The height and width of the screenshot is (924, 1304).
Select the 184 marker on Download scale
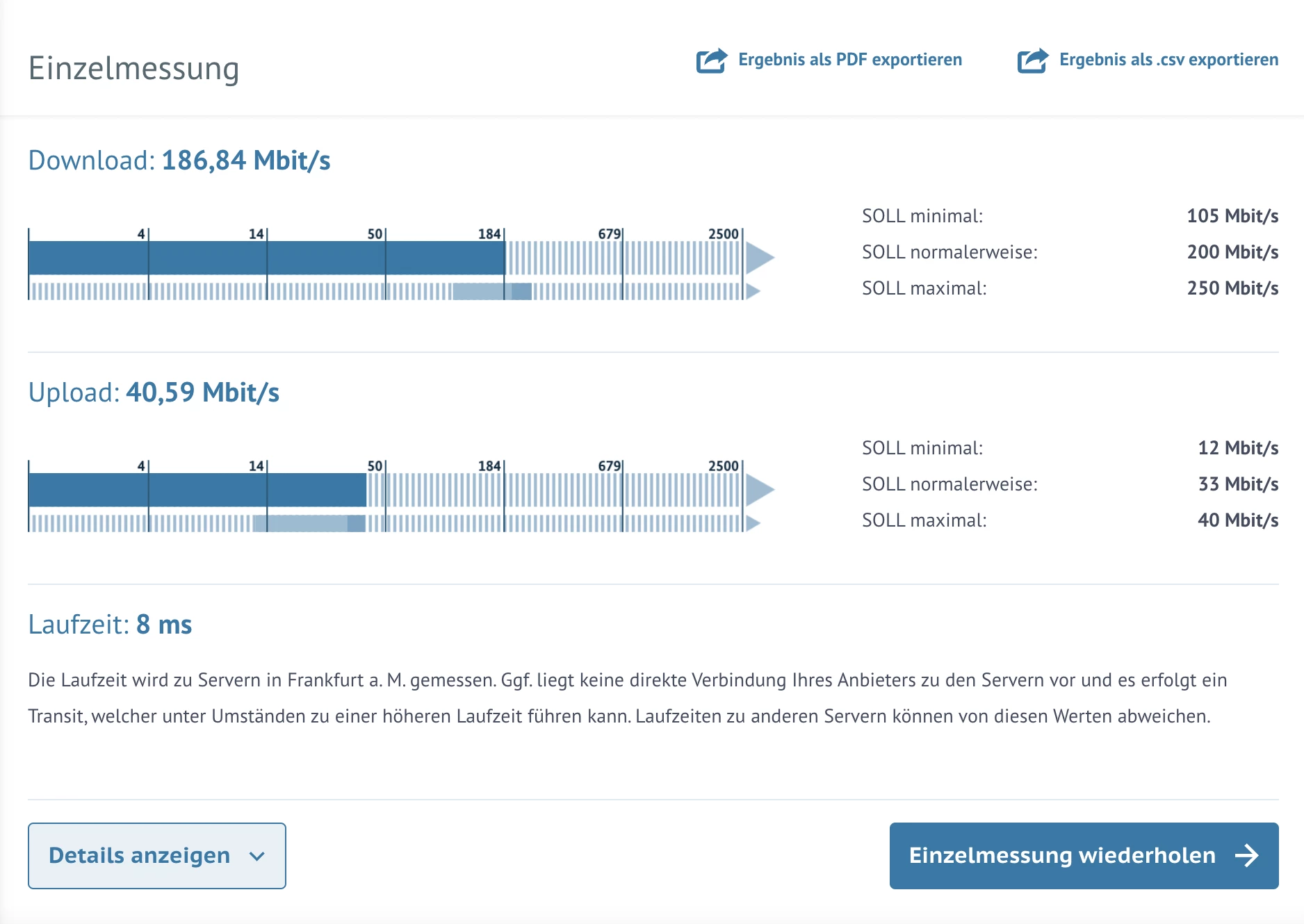[489, 234]
